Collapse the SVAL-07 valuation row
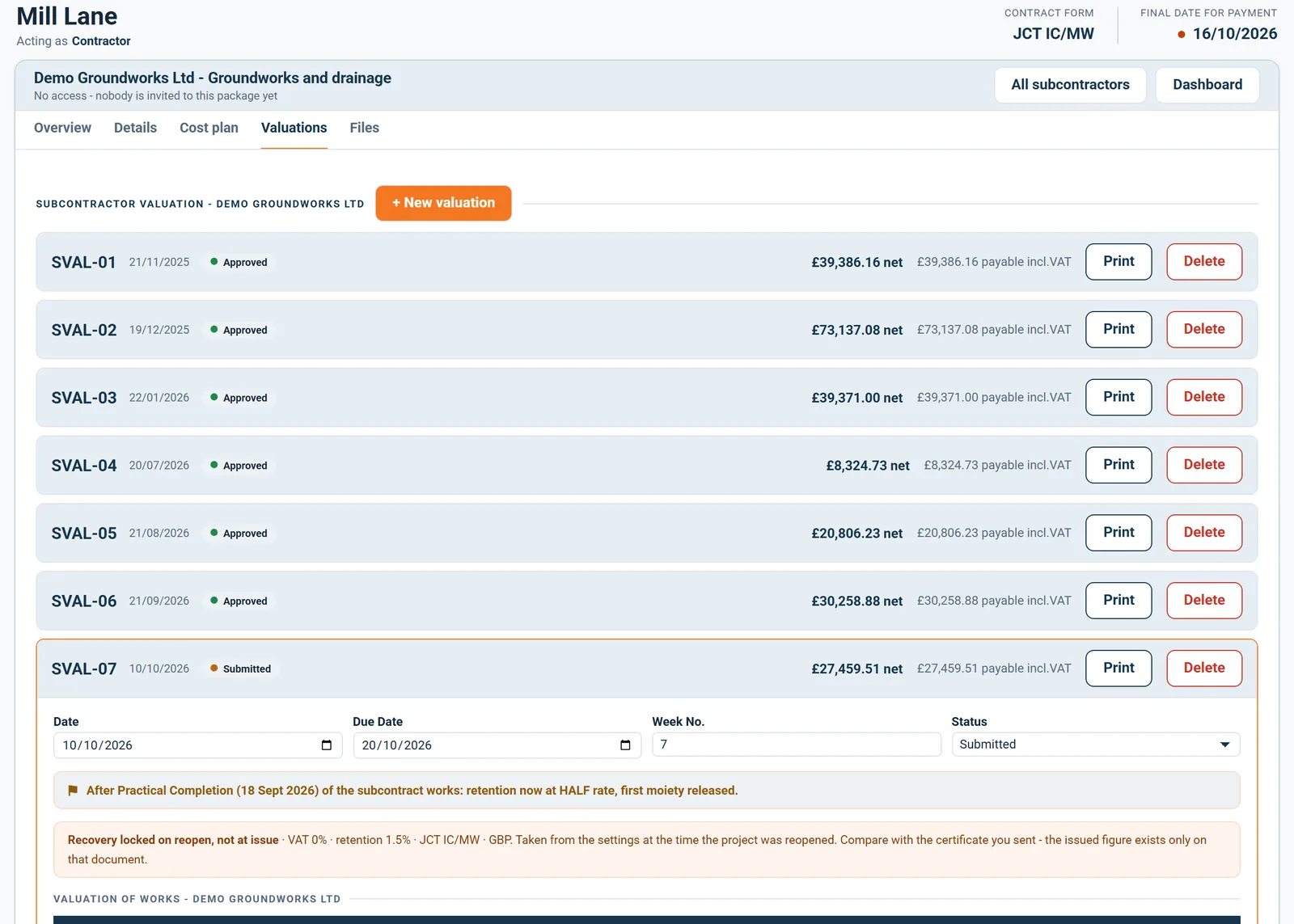Viewport: 1294px width, 924px height. pos(646,669)
